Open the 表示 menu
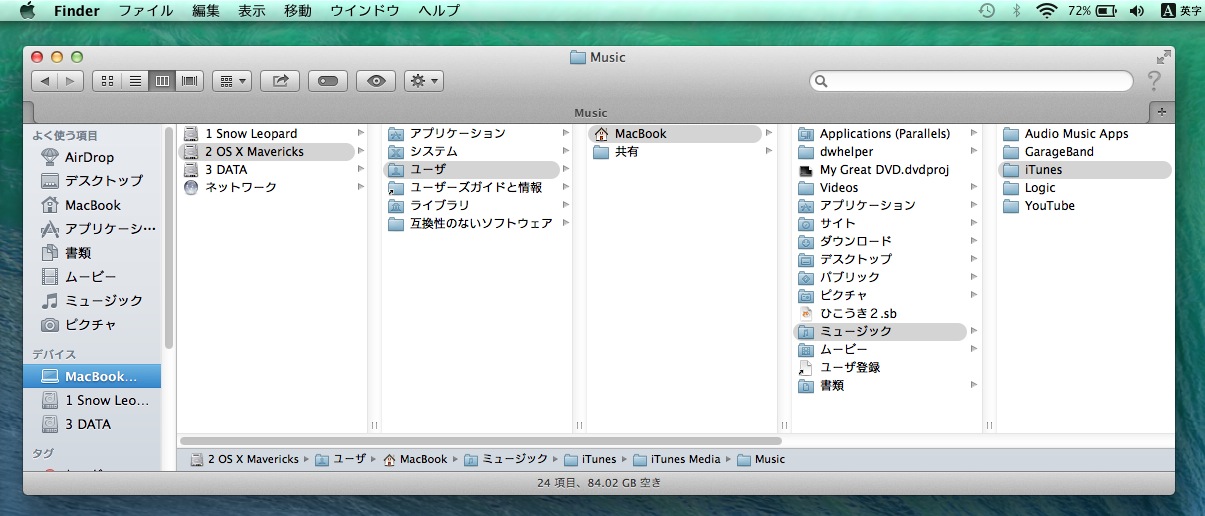Image resolution: width=1205 pixels, height=516 pixels. [252, 11]
